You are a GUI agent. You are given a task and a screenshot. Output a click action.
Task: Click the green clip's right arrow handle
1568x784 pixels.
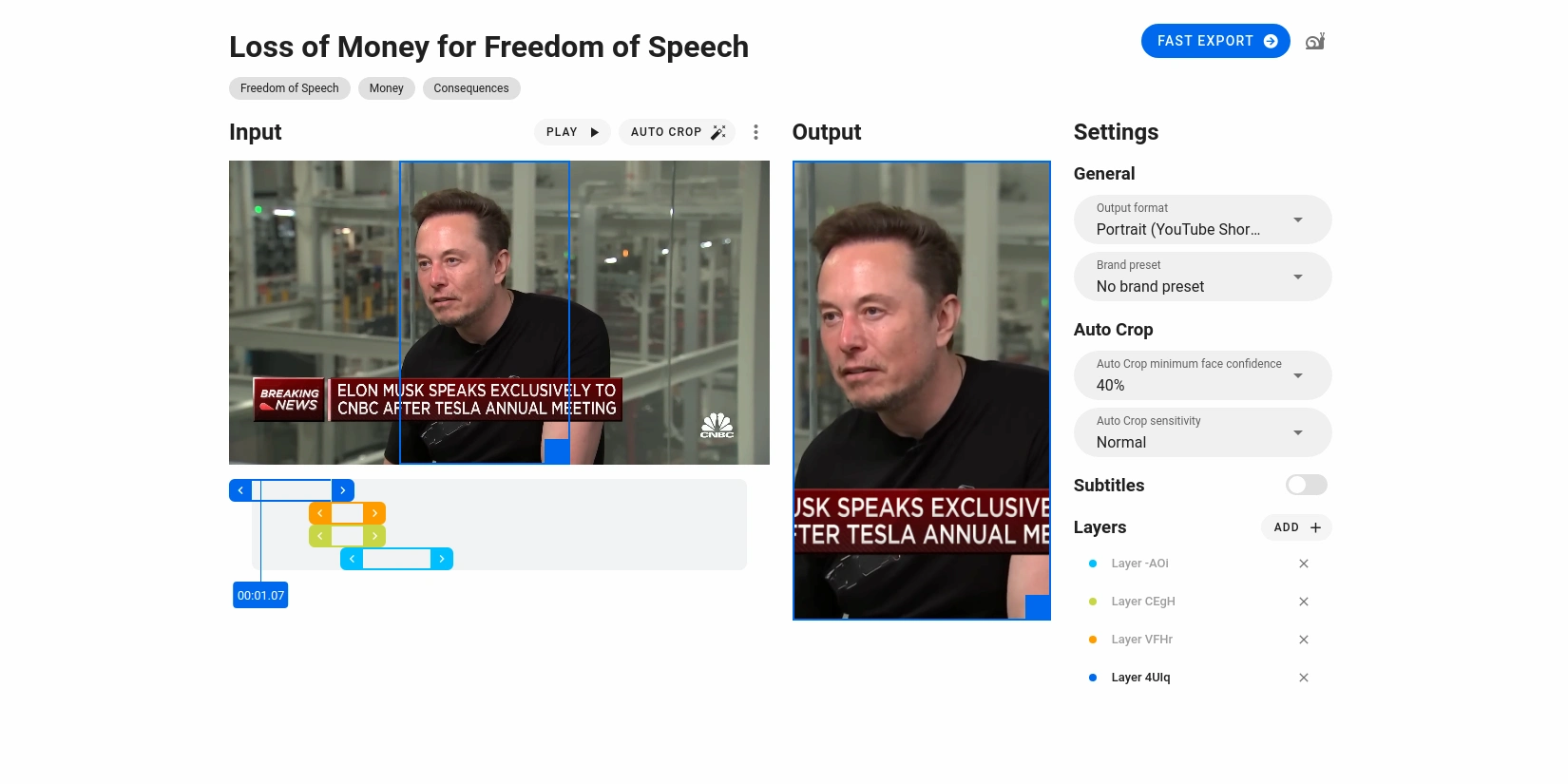tap(374, 536)
